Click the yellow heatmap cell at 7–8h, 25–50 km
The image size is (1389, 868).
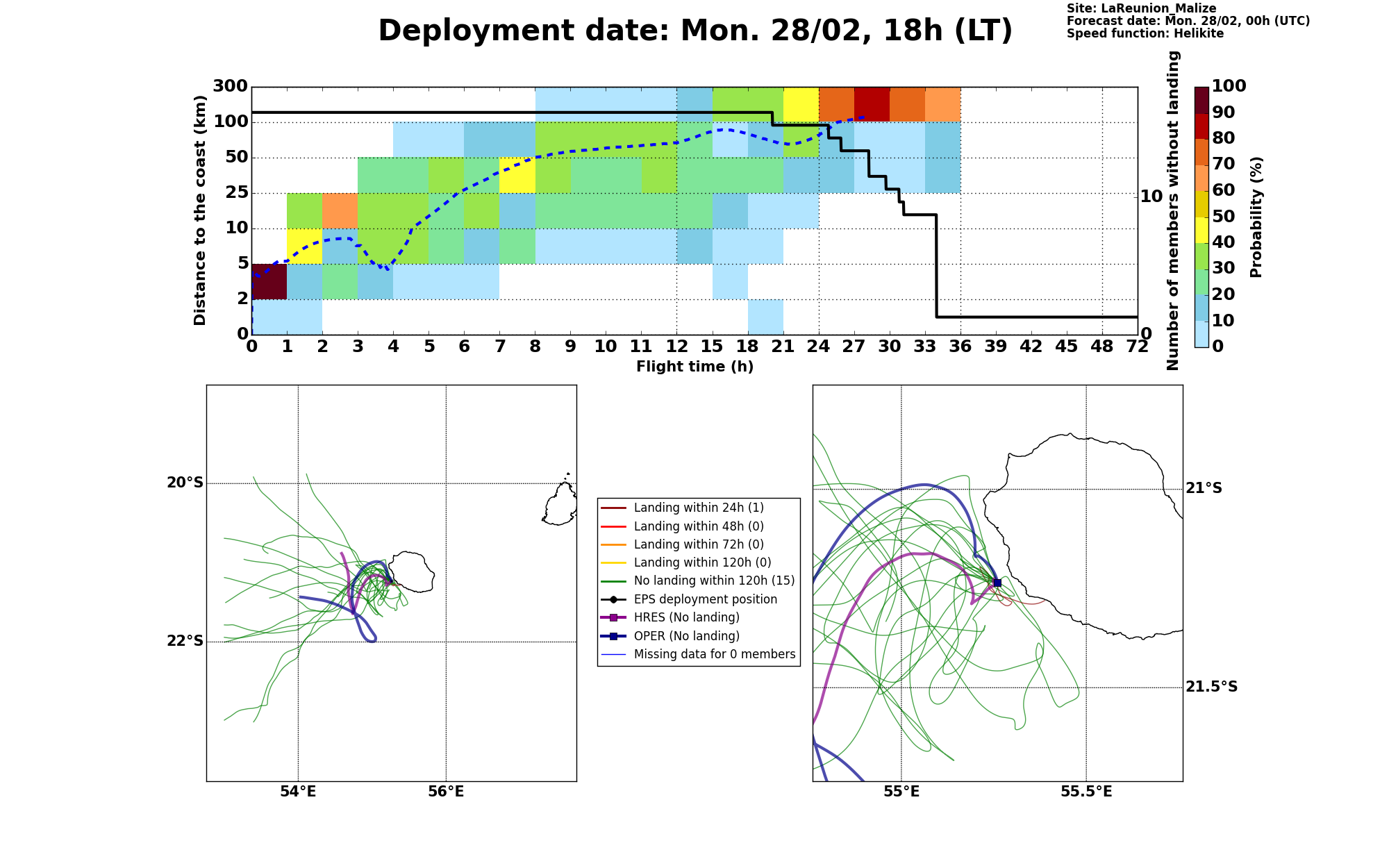(x=517, y=176)
